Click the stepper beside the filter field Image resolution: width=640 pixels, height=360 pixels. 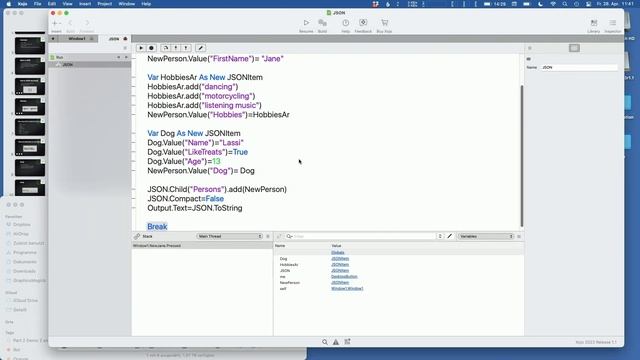[440, 236]
